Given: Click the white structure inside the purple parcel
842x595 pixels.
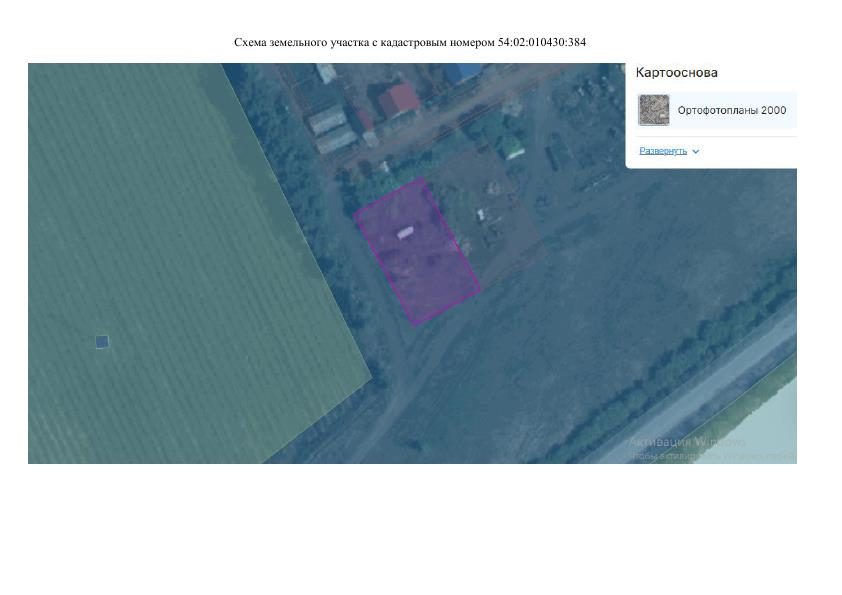Looking at the screenshot, I should [405, 233].
